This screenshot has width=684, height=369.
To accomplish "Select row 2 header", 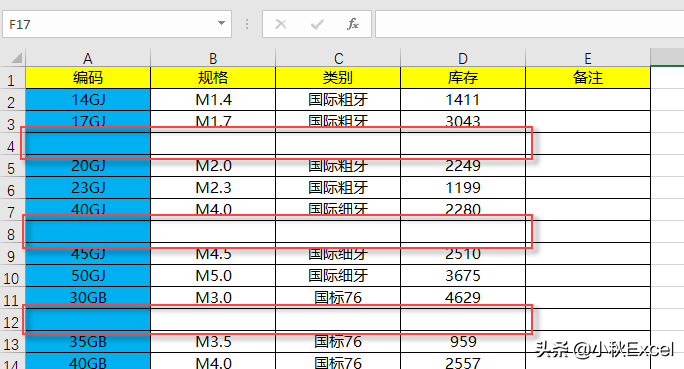I will [12, 101].
